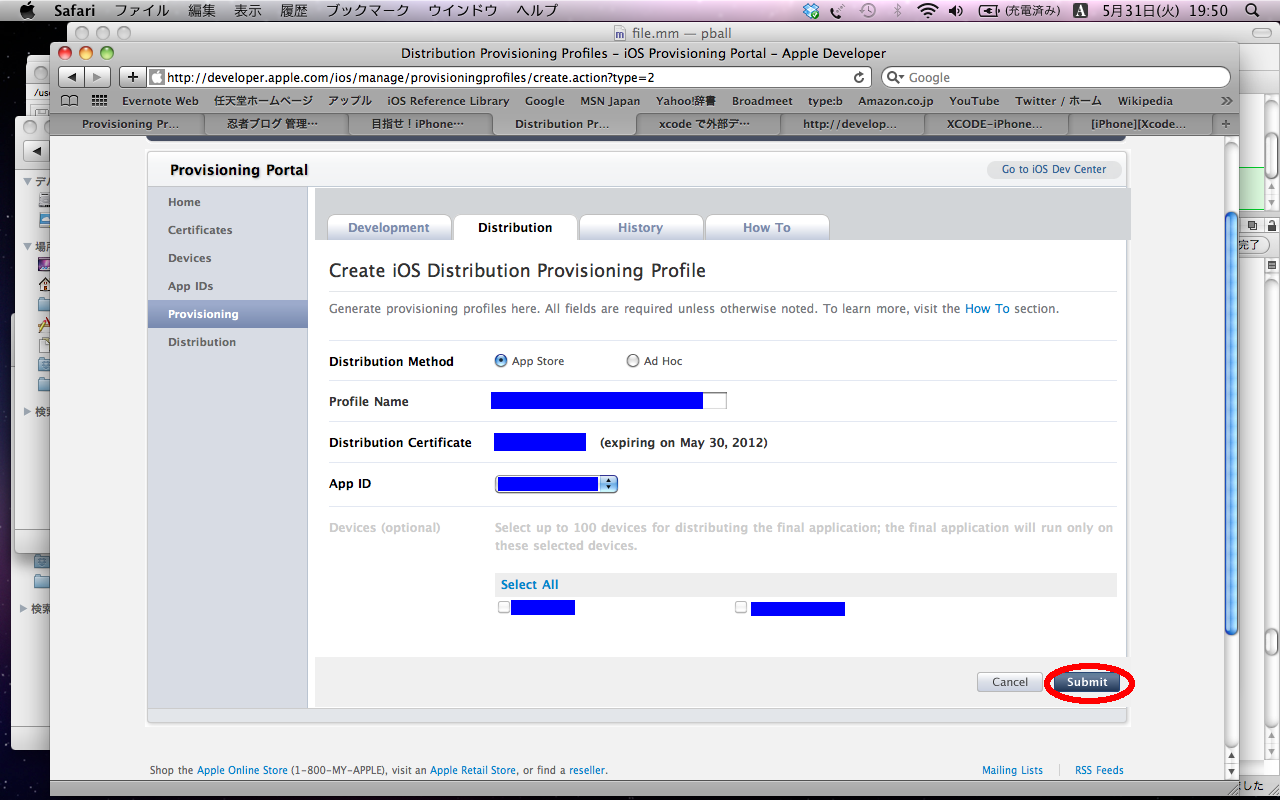Open the ブックマーク menu
Image resolution: width=1280 pixels, height=800 pixels.
tap(368, 11)
